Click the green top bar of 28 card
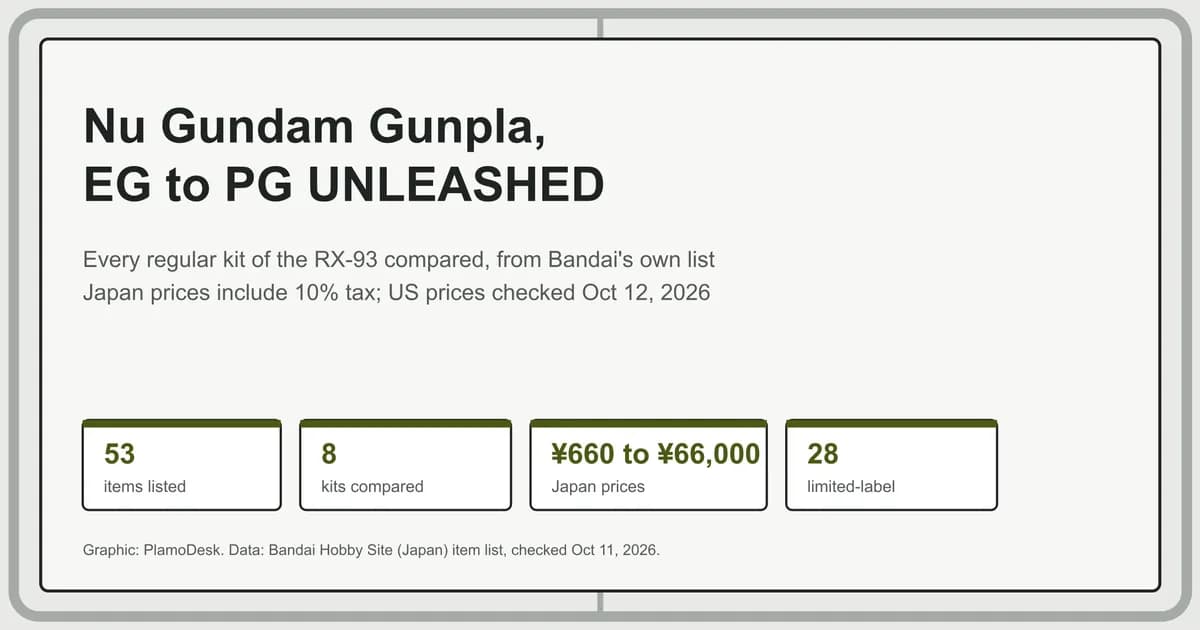The image size is (1200, 630). (891, 423)
